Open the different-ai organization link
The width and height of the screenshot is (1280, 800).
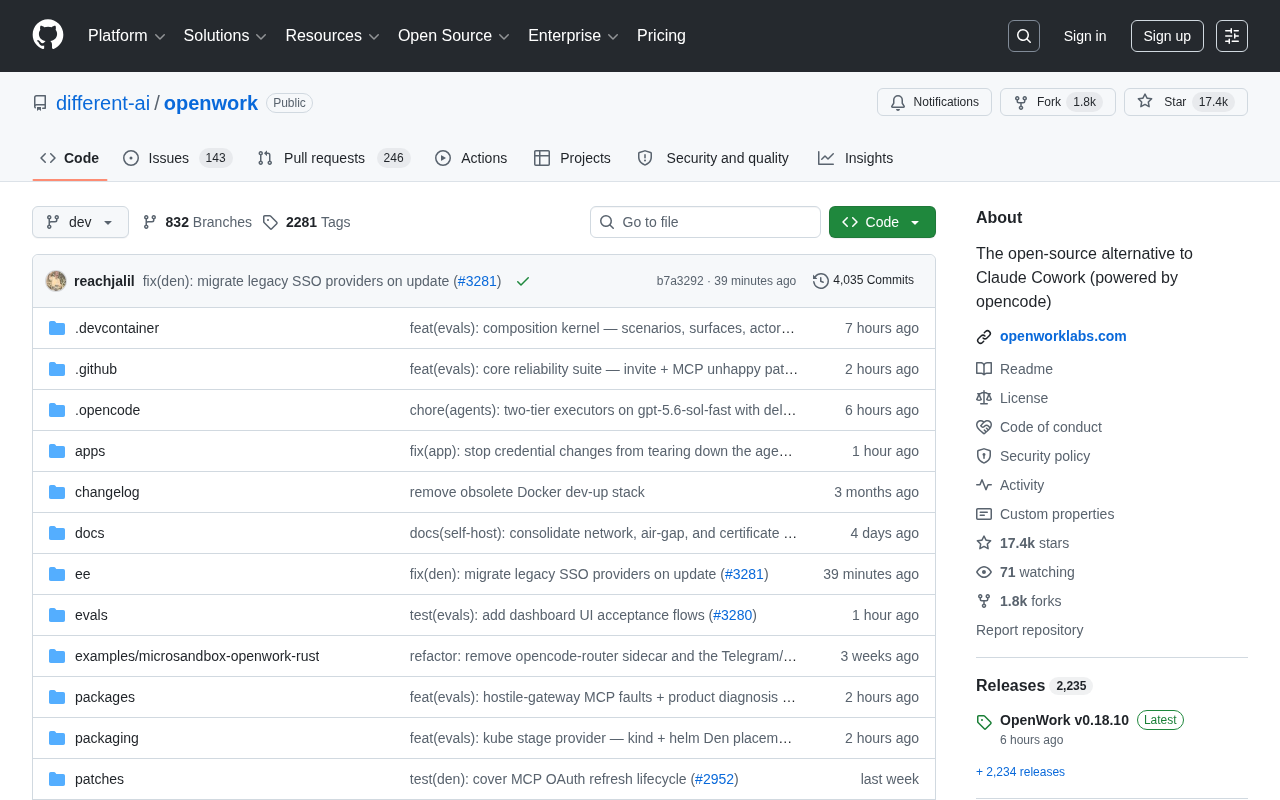tap(103, 103)
